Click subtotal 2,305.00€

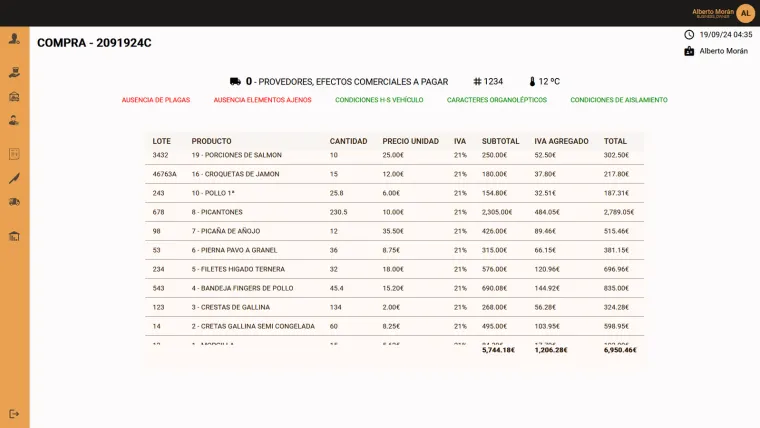(497, 212)
